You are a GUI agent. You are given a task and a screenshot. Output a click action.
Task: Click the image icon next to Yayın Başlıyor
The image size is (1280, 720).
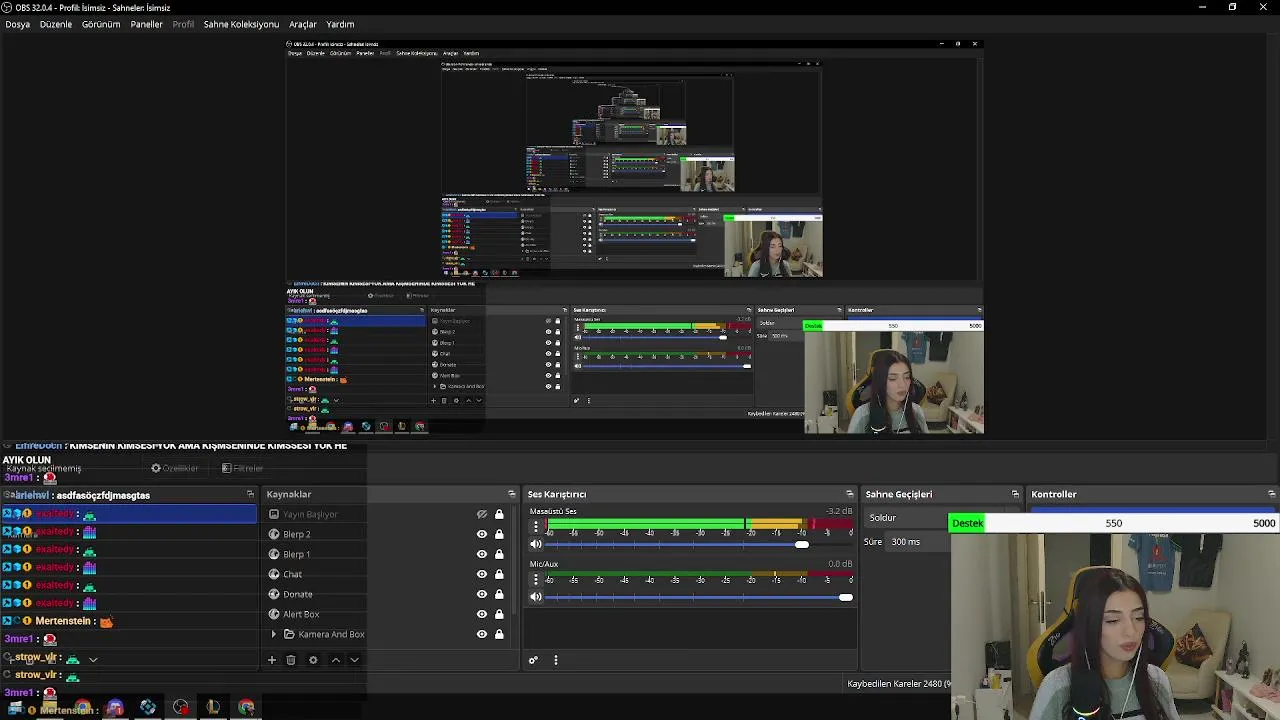[x=274, y=514]
